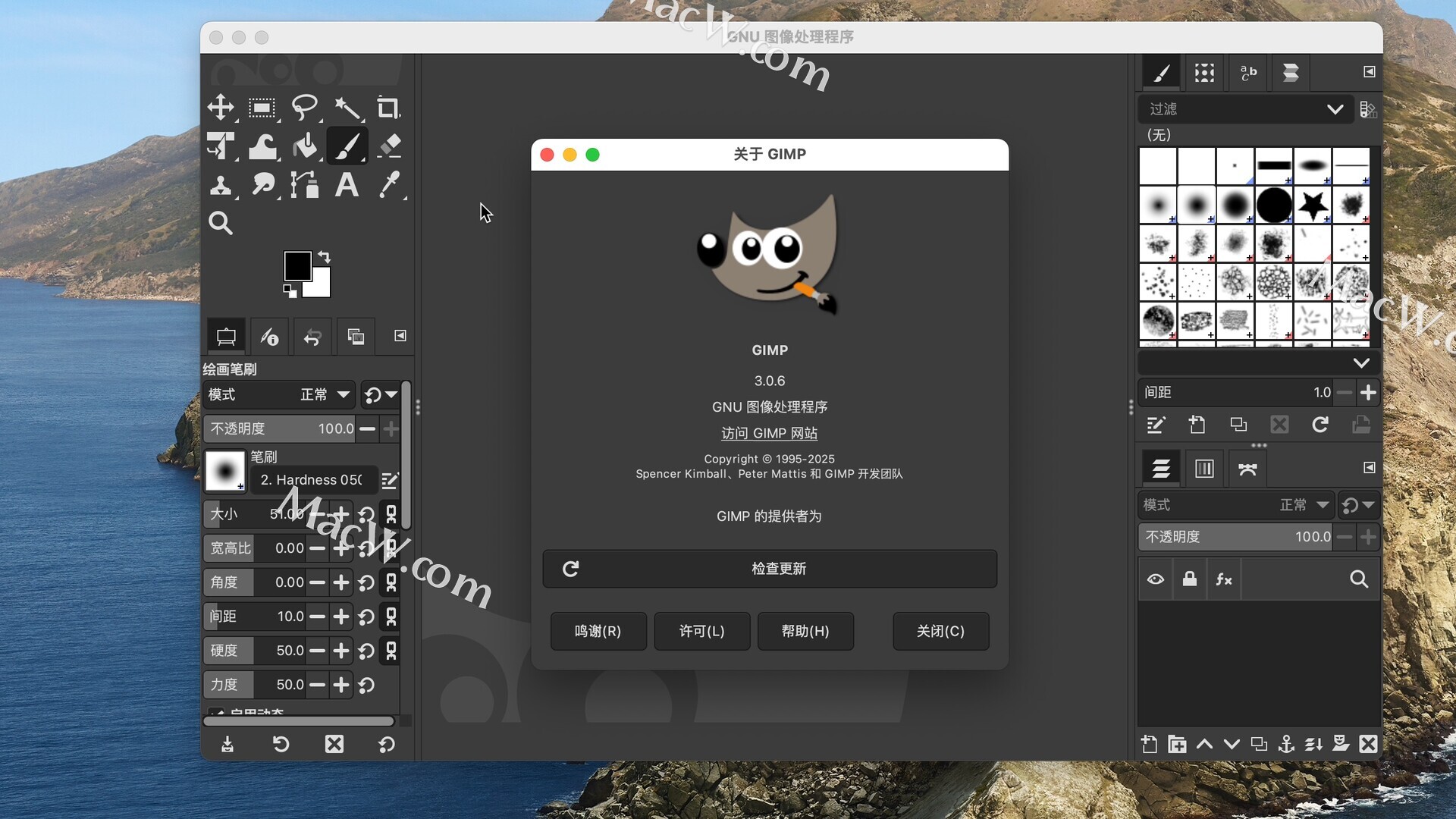Select the Text tool
The width and height of the screenshot is (1456, 819).
tap(347, 184)
